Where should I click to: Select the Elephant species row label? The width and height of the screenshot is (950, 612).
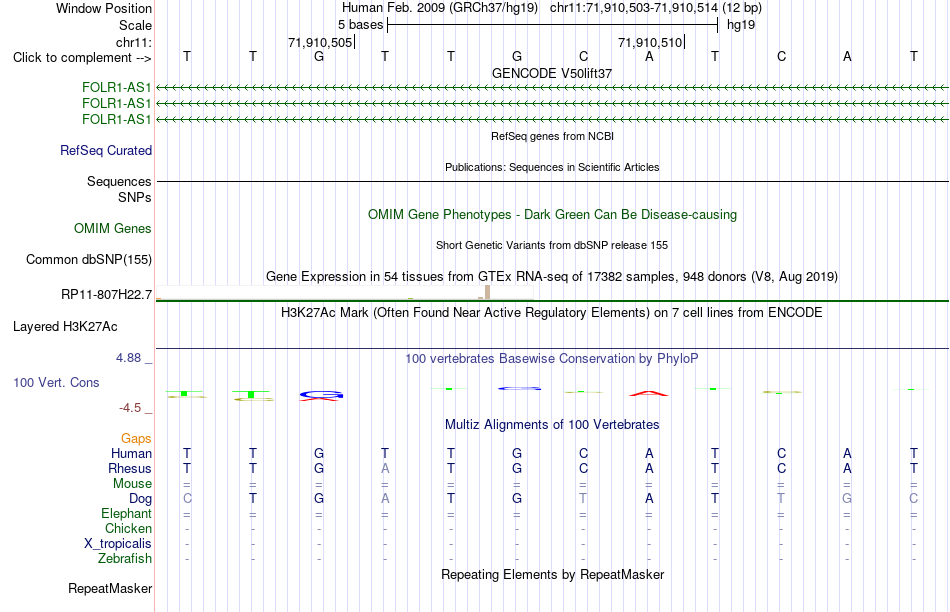[x=127, y=513]
